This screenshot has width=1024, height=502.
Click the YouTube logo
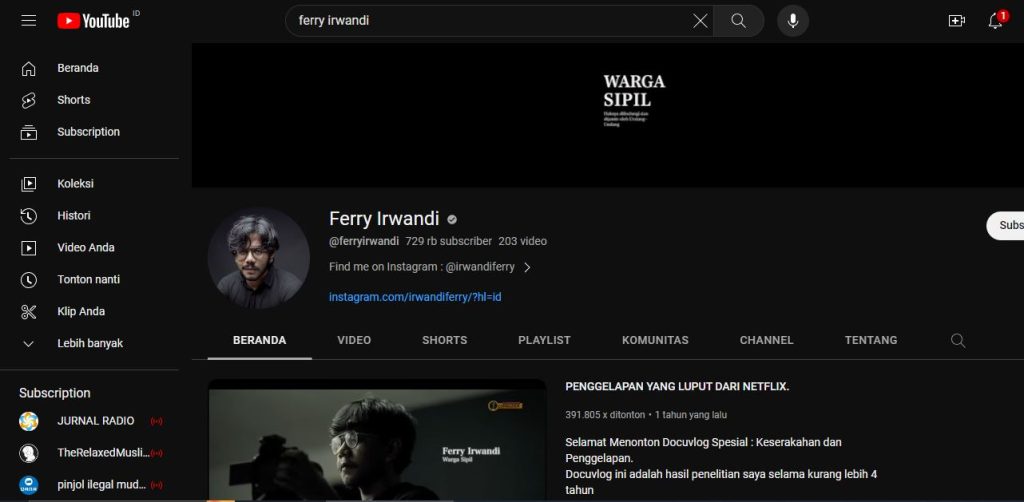pyautogui.click(x=94, y=20)
